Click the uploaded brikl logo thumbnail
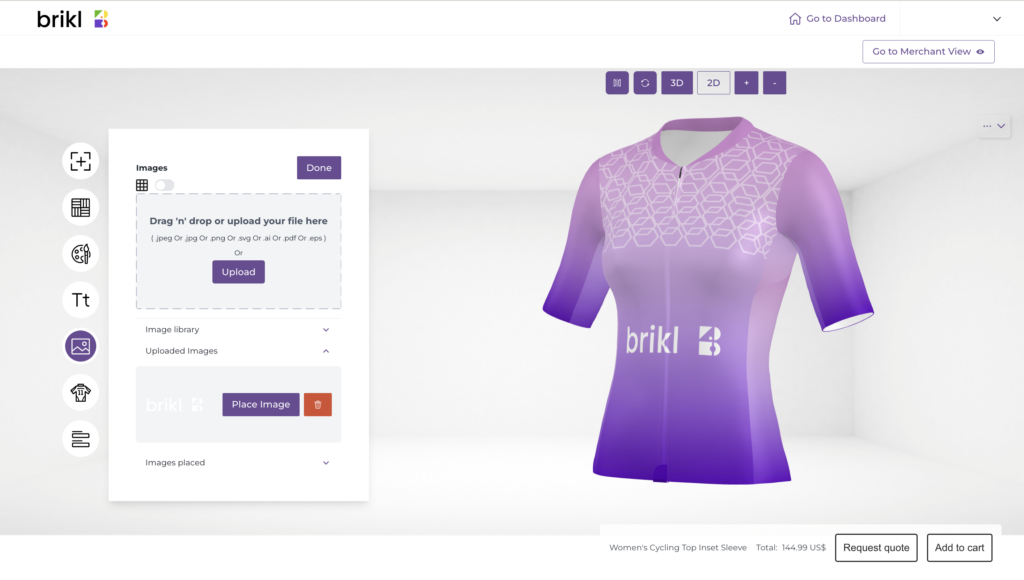1024x580 pixels. [x=174, y=405]
